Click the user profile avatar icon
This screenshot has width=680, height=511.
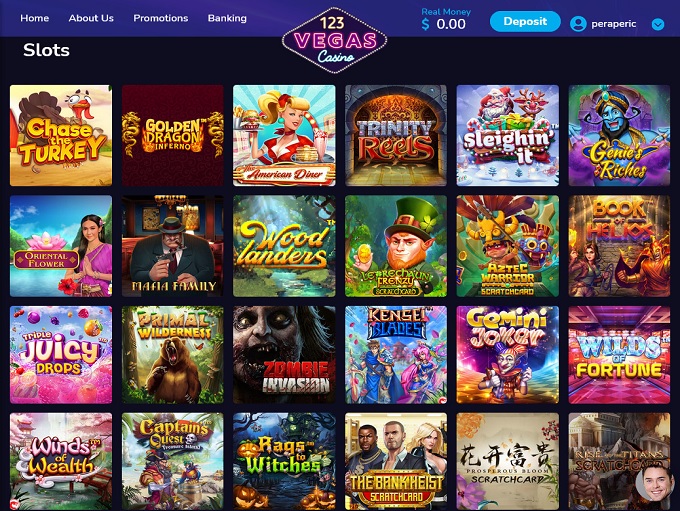(578, 23)
